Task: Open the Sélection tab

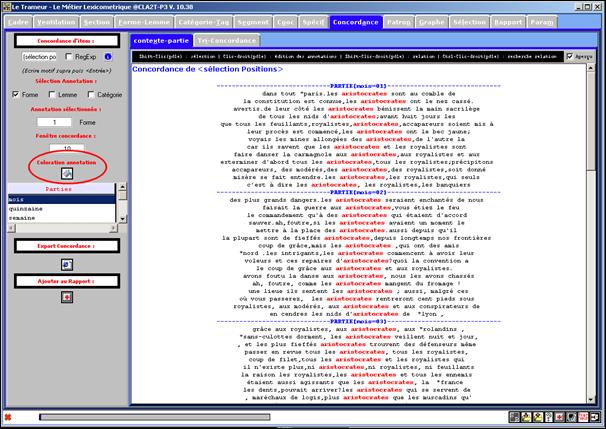Action: coord(470,22)
